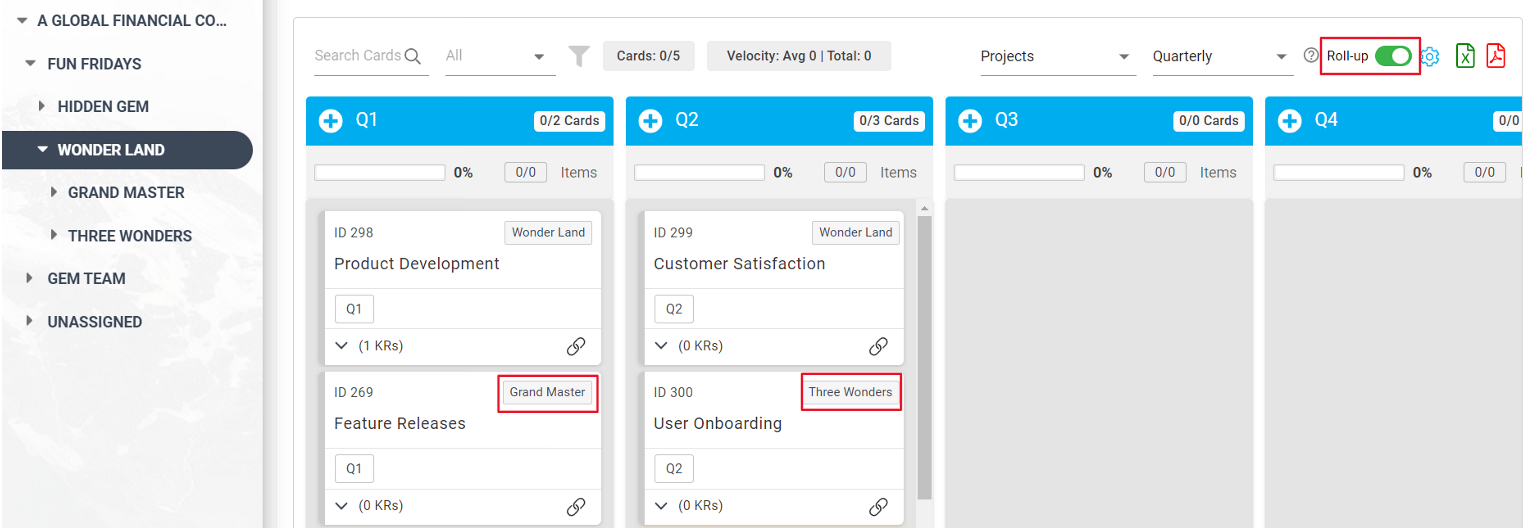Turn off the Roll-up toggle
Viewport: 1525px width, 528px height.
coord(1393,56)
